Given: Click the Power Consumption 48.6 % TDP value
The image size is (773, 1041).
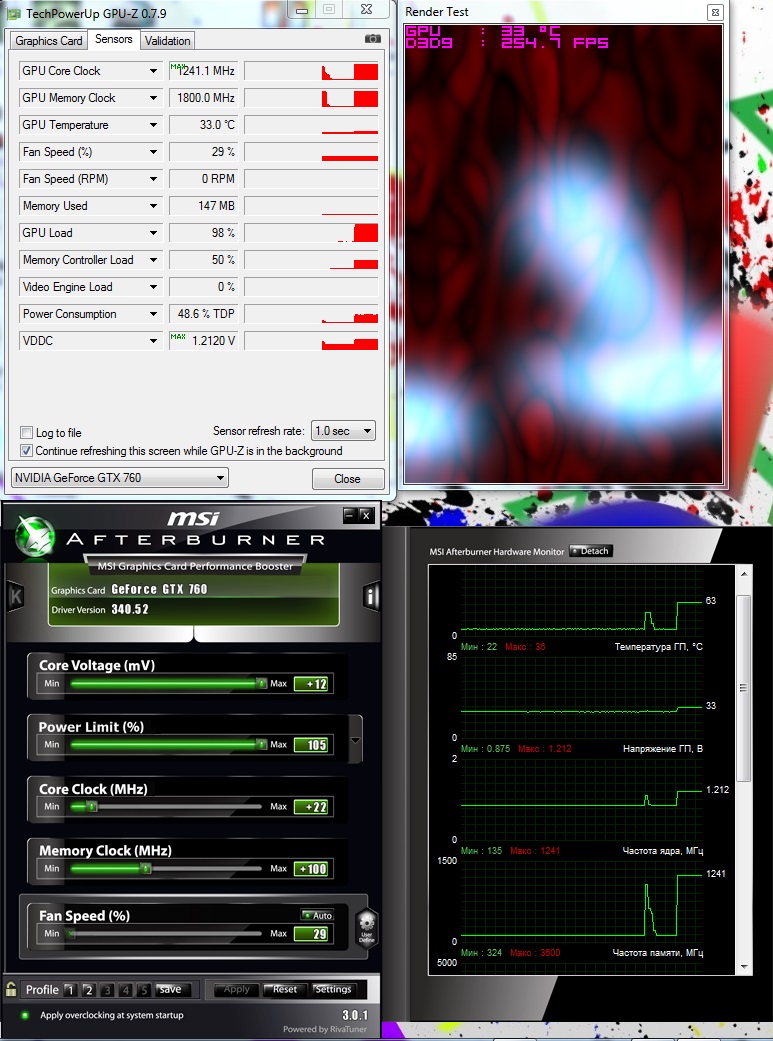Looking at the screenshot, I should [x=203, y=314].
